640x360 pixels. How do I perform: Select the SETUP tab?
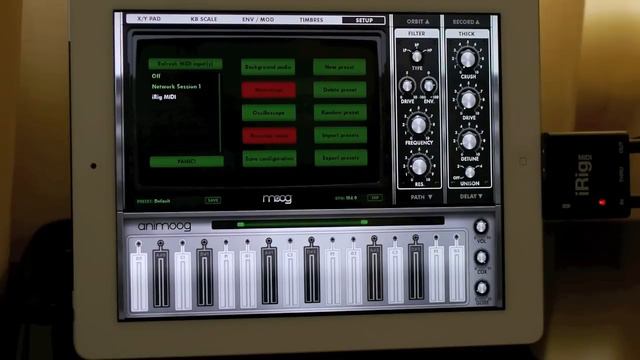pyautogui.click(x=364, y=20)
